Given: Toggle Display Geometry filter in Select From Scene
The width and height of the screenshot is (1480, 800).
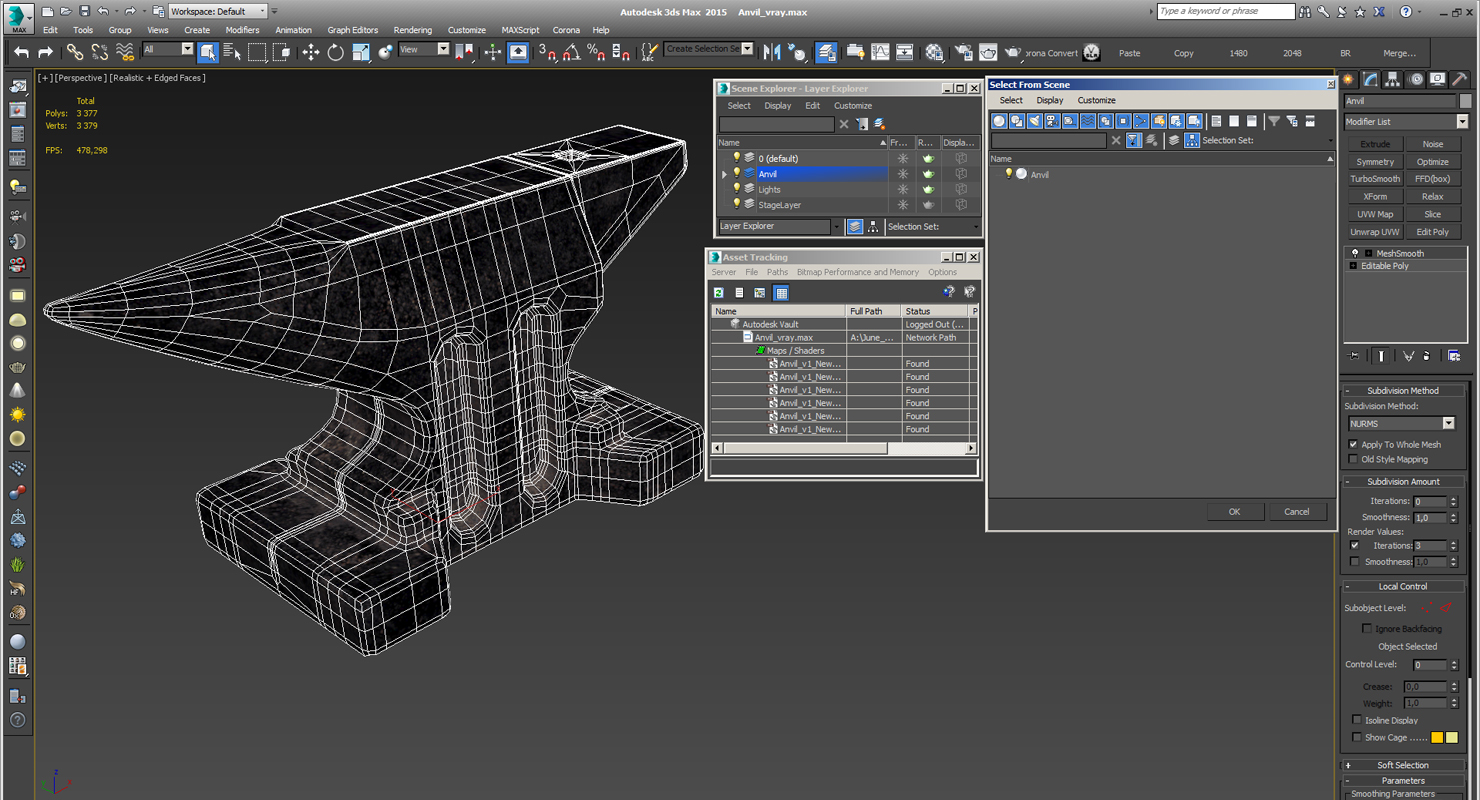Looking at the screenshot, I should 999,121.
